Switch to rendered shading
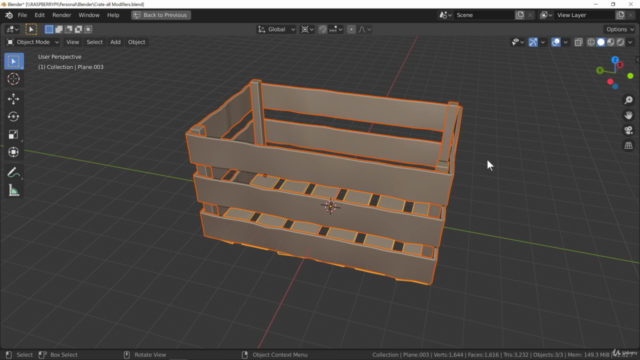 click(x=620, y=42)
